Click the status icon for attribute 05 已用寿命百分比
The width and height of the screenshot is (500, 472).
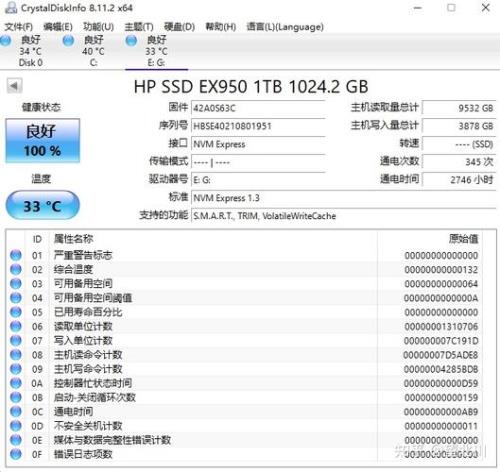16,312
